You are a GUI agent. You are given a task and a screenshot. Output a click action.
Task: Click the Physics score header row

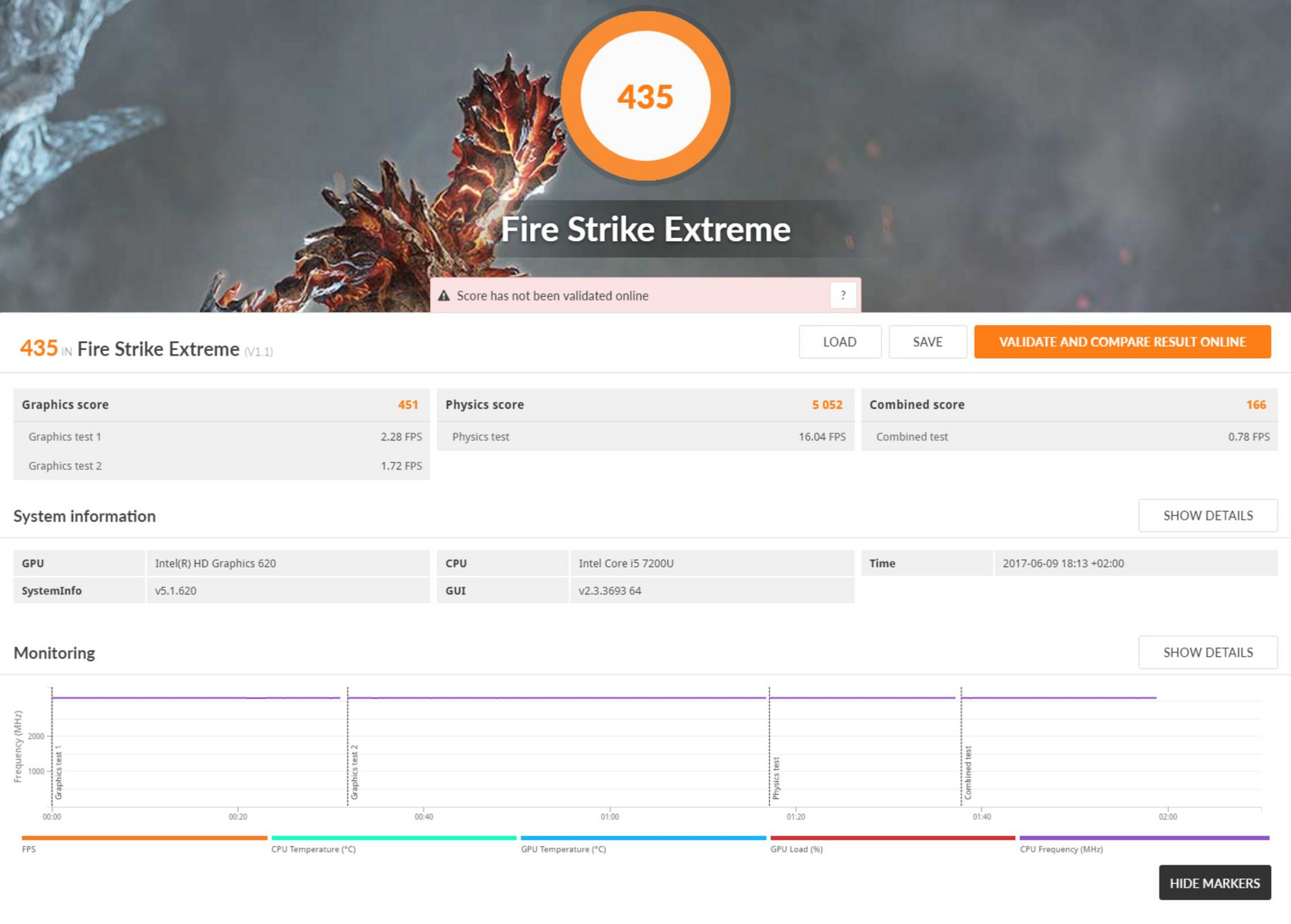pyautogui.click(x=645, y=405)
